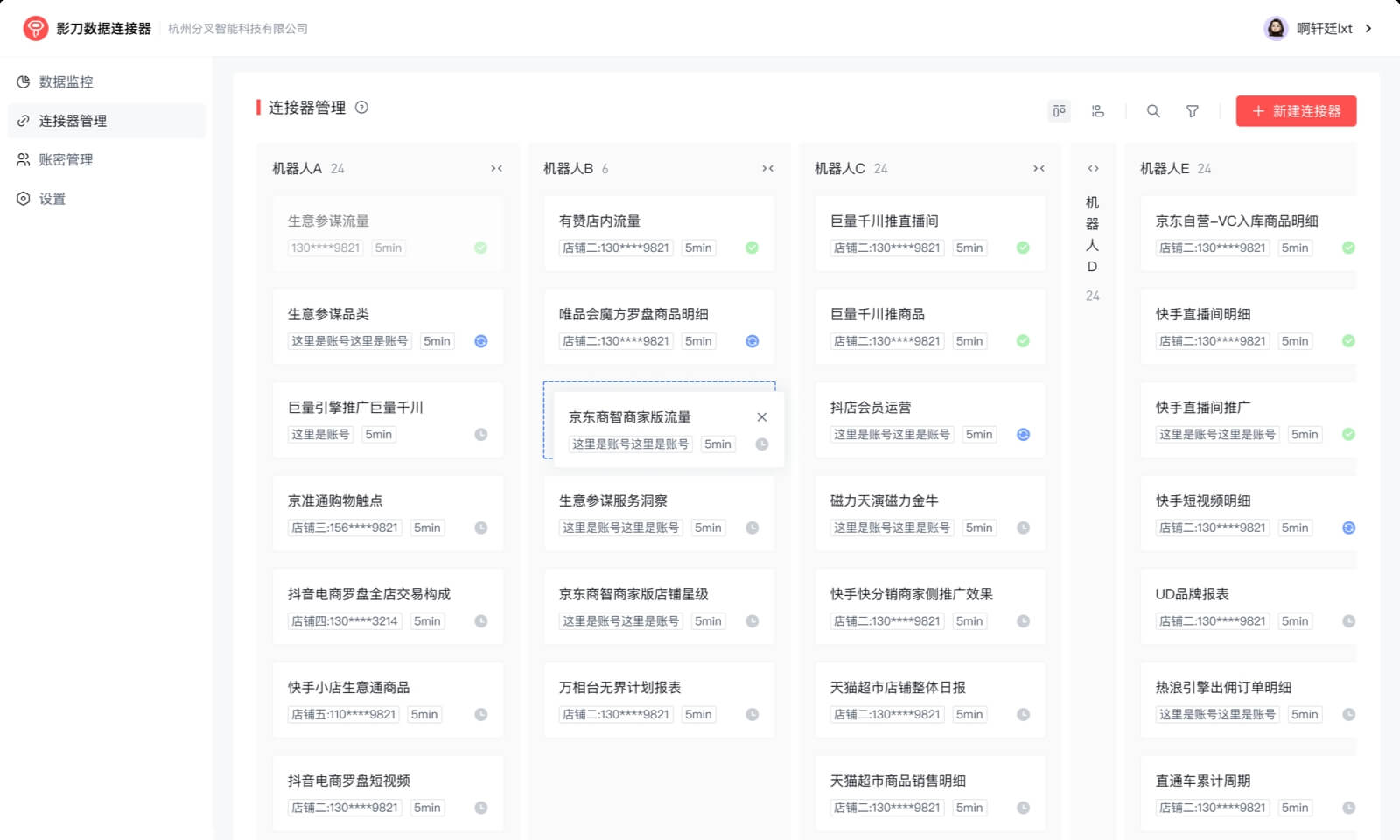Open 设置 from the sidebar
Viewport: 1400px width, 840px height.
click(52, 199)
